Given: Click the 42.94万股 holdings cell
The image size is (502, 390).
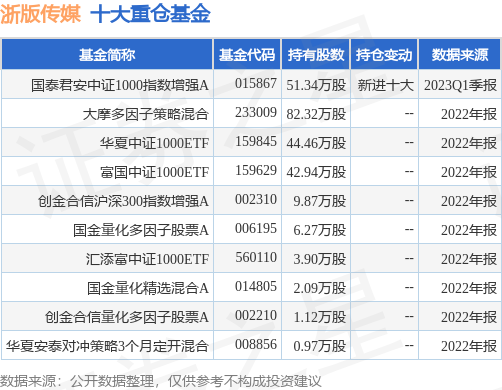Looking at the screenshot, I should tap(316, 172).
